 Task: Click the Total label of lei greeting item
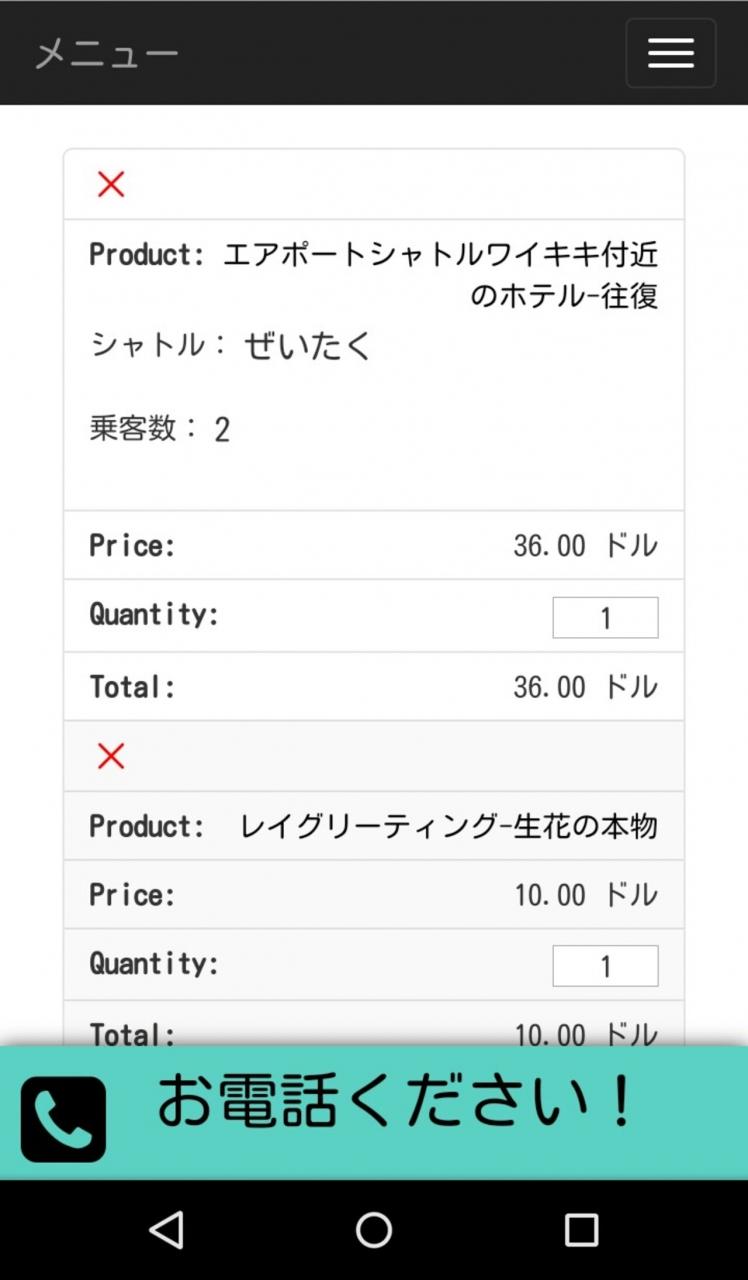tap(133, 1034)
